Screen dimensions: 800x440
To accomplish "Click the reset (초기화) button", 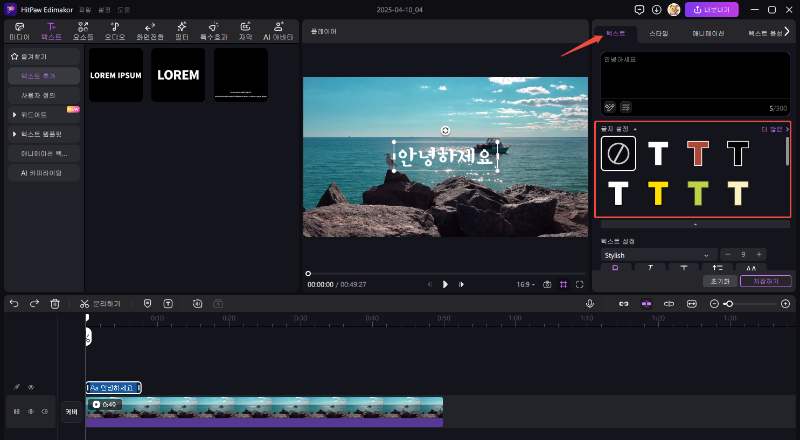I will coord(718,282).
